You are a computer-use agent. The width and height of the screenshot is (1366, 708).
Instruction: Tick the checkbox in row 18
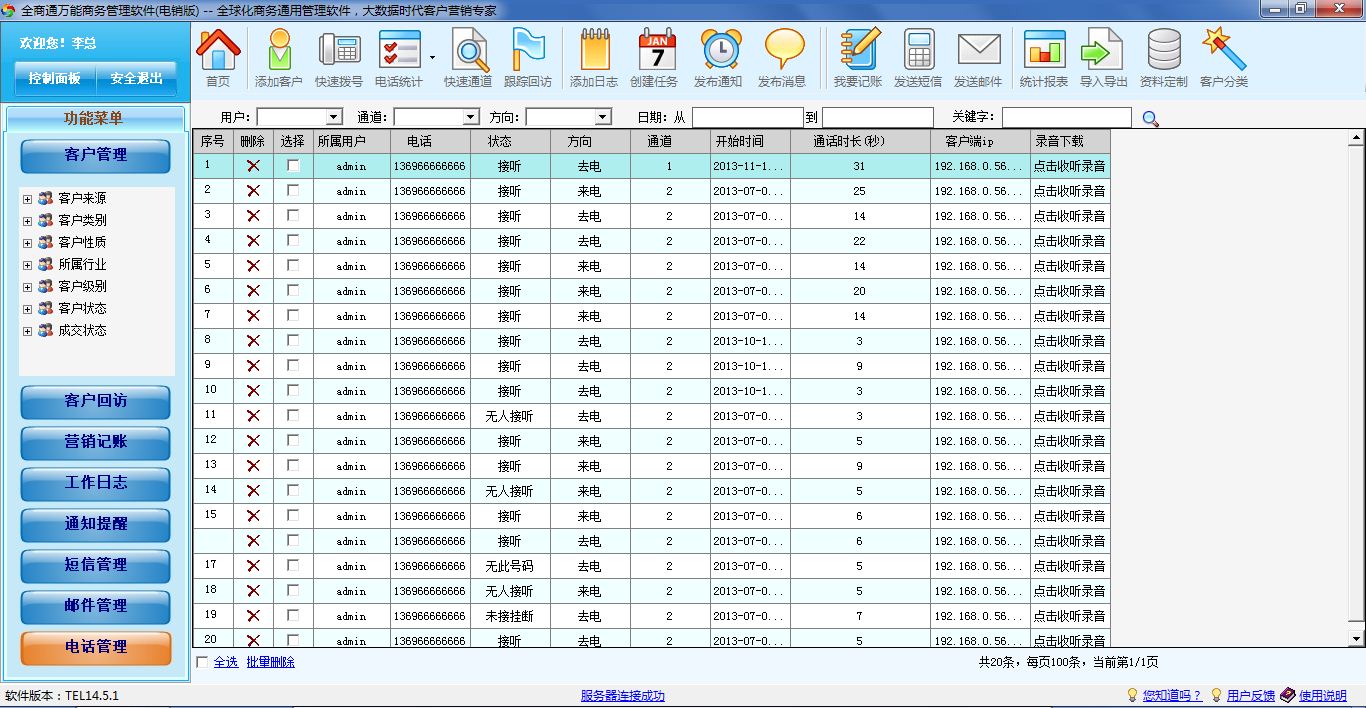(293, 590)
